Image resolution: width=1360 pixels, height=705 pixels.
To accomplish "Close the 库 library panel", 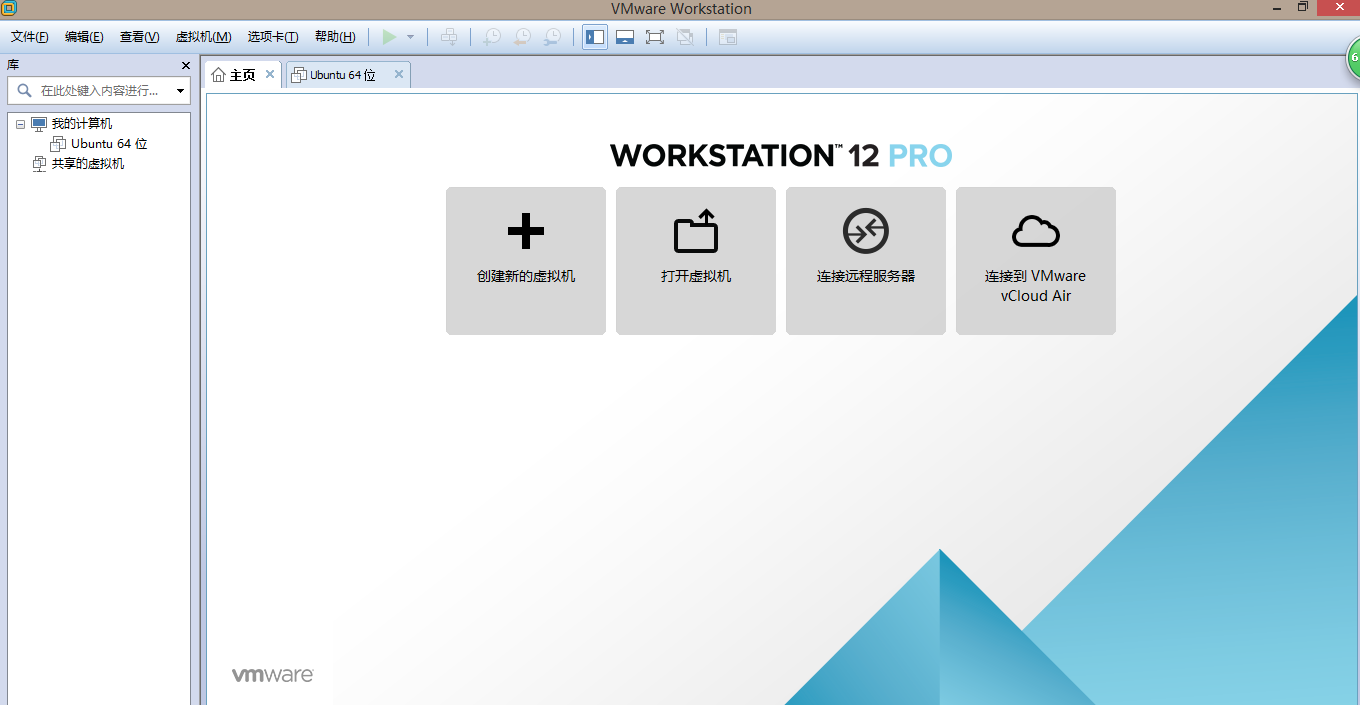I will 185,65.
